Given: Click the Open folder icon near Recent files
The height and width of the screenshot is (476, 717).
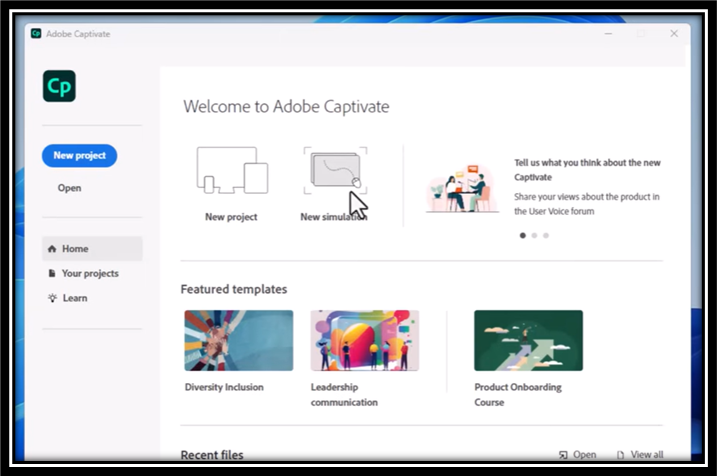Looking at the screenshot, I should [x=563, y=455].
